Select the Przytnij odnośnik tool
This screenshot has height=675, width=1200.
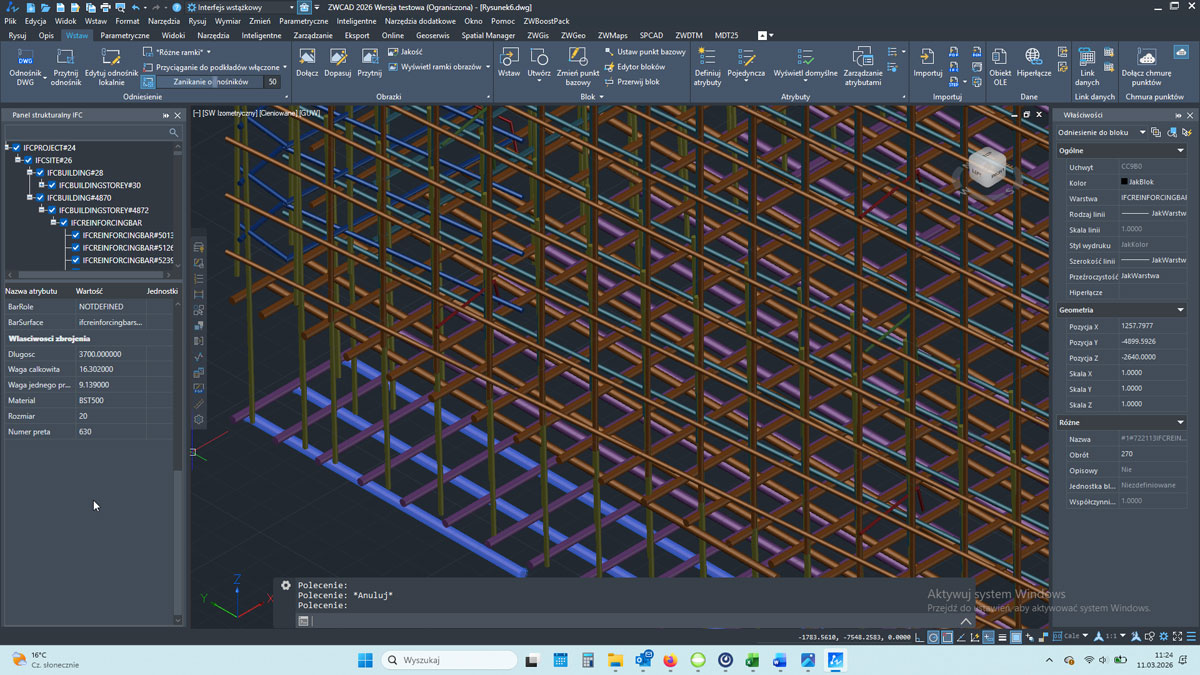coord(66,58)
